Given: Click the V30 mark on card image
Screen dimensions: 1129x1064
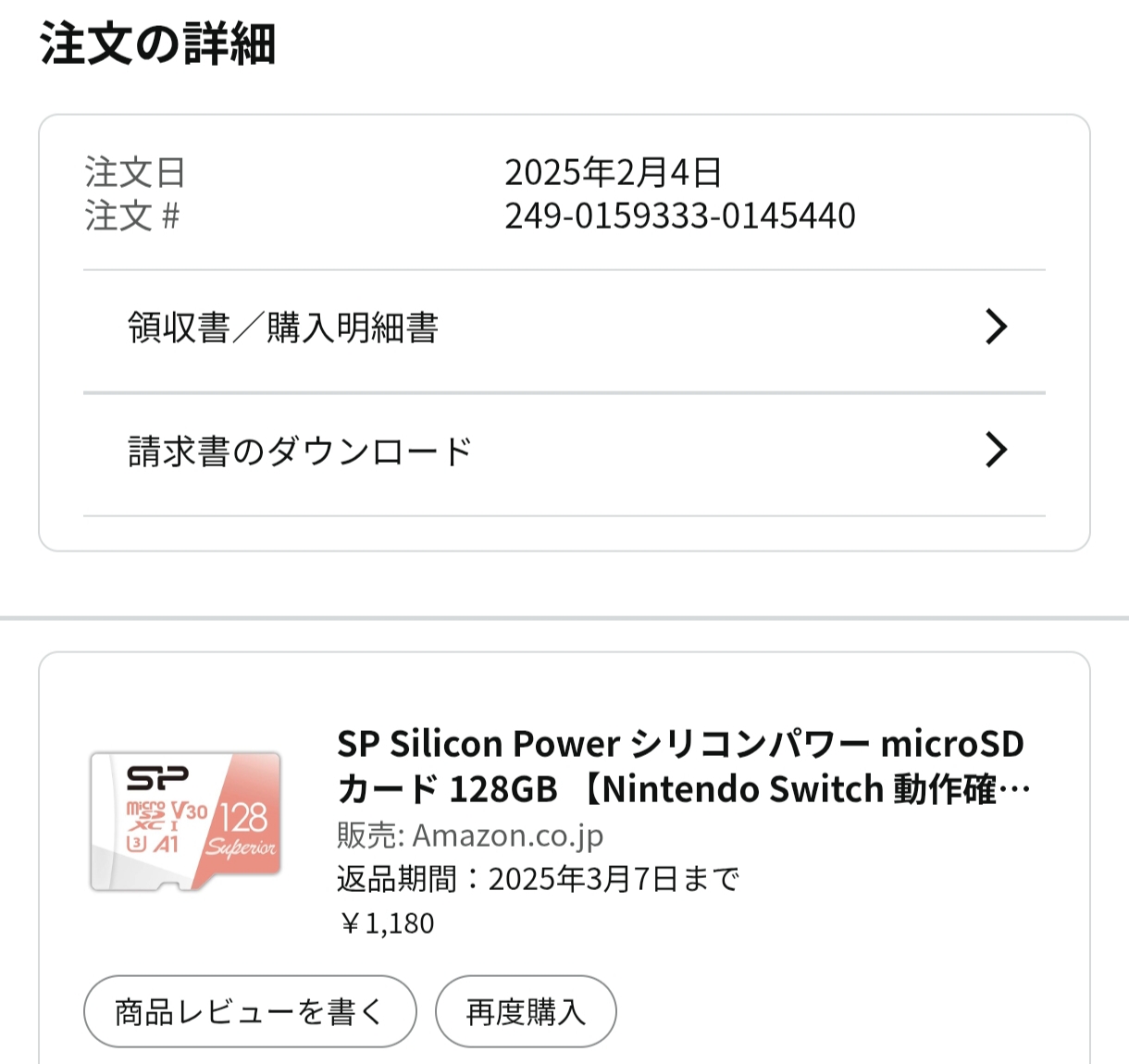Looking at the screenshot, I should click(x=190, y=811).
